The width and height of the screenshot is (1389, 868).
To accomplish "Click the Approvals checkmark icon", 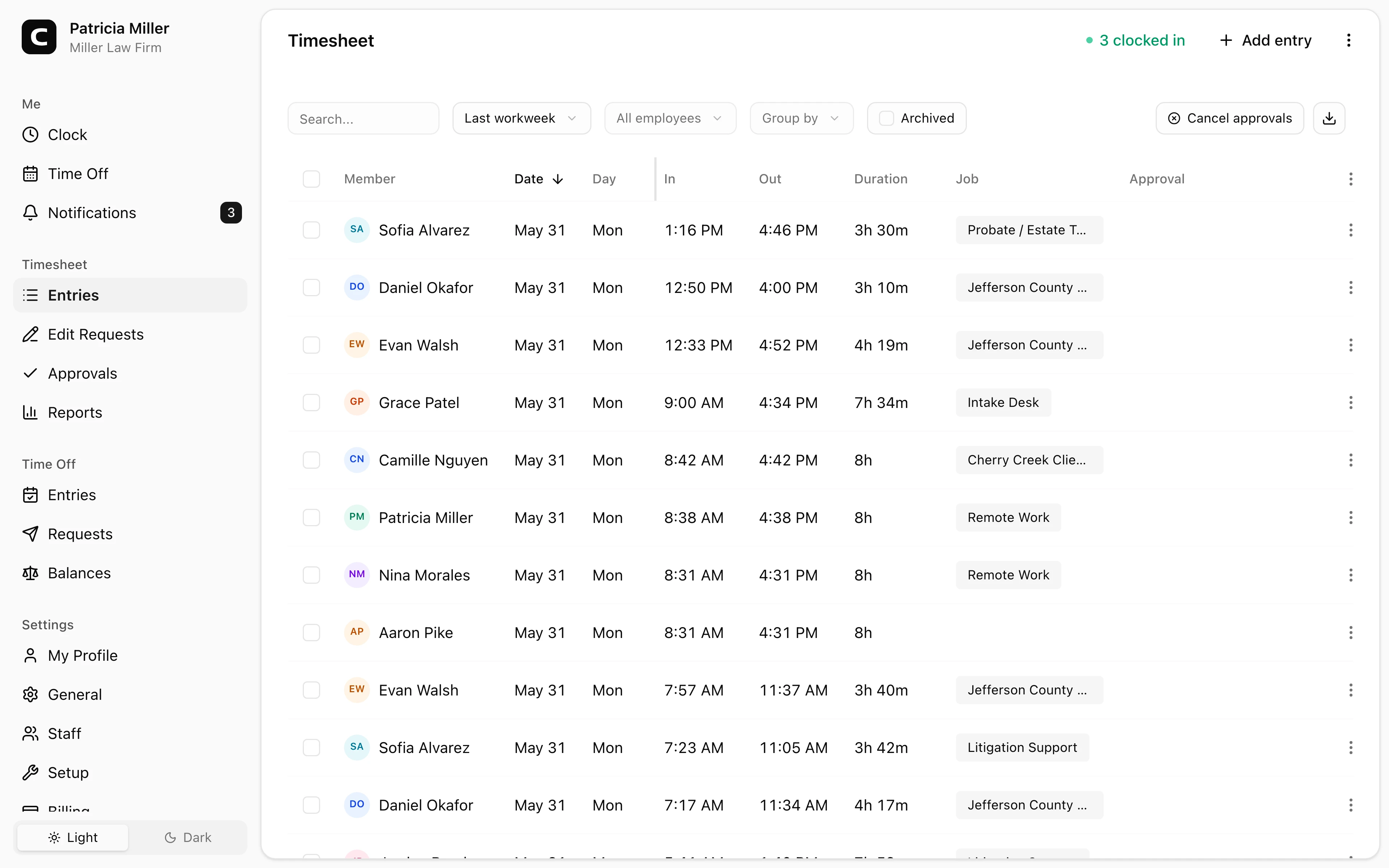I will click(x=30, y=374).
